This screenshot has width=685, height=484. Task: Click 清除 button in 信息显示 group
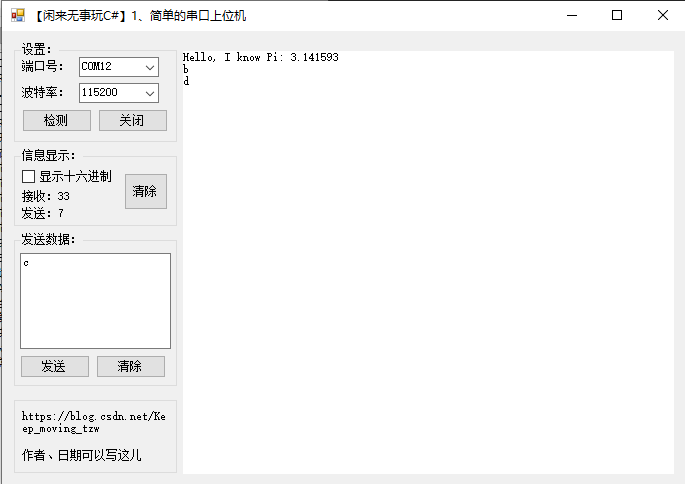(146, 191)
